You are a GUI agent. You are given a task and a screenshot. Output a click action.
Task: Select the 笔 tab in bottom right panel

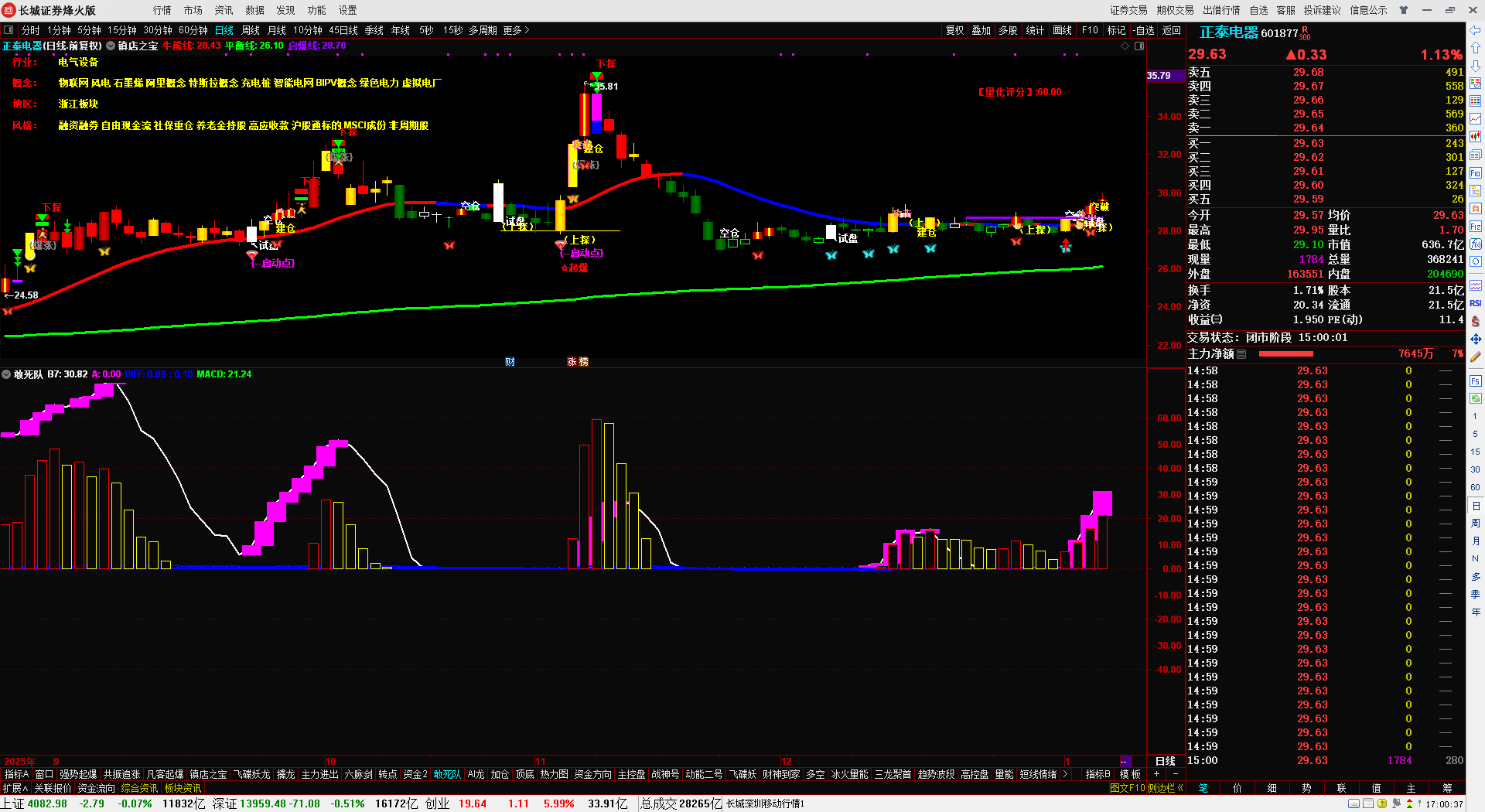[1203, 788]
